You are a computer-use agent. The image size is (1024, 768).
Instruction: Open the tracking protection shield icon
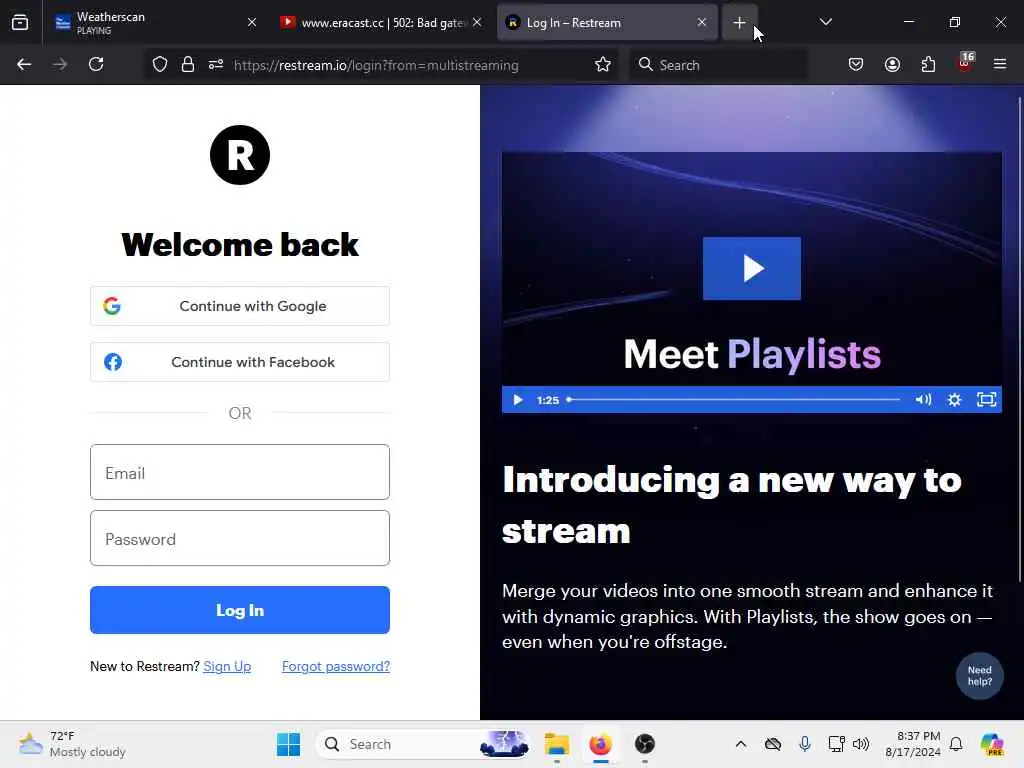(160, 64)
